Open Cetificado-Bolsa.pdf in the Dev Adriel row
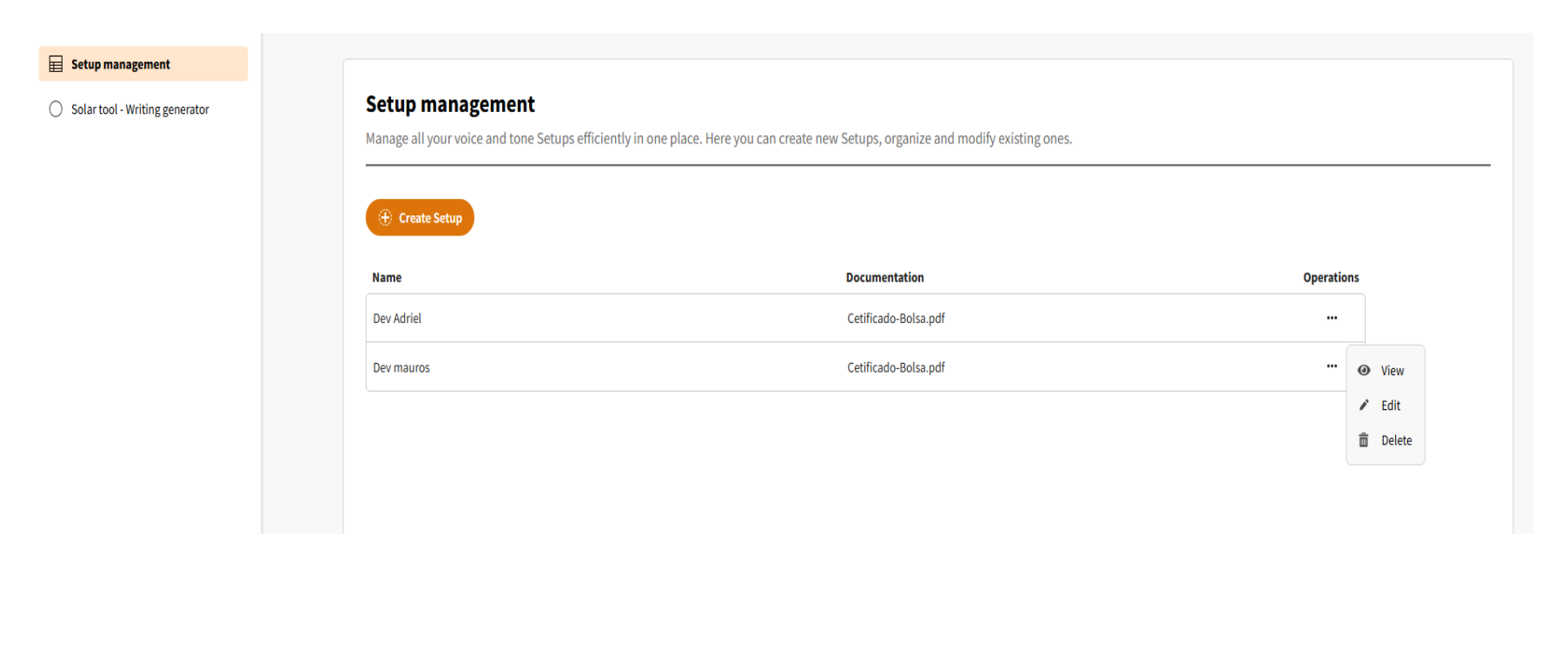This screenshot has height=653, width=1568. click(896, 319)
